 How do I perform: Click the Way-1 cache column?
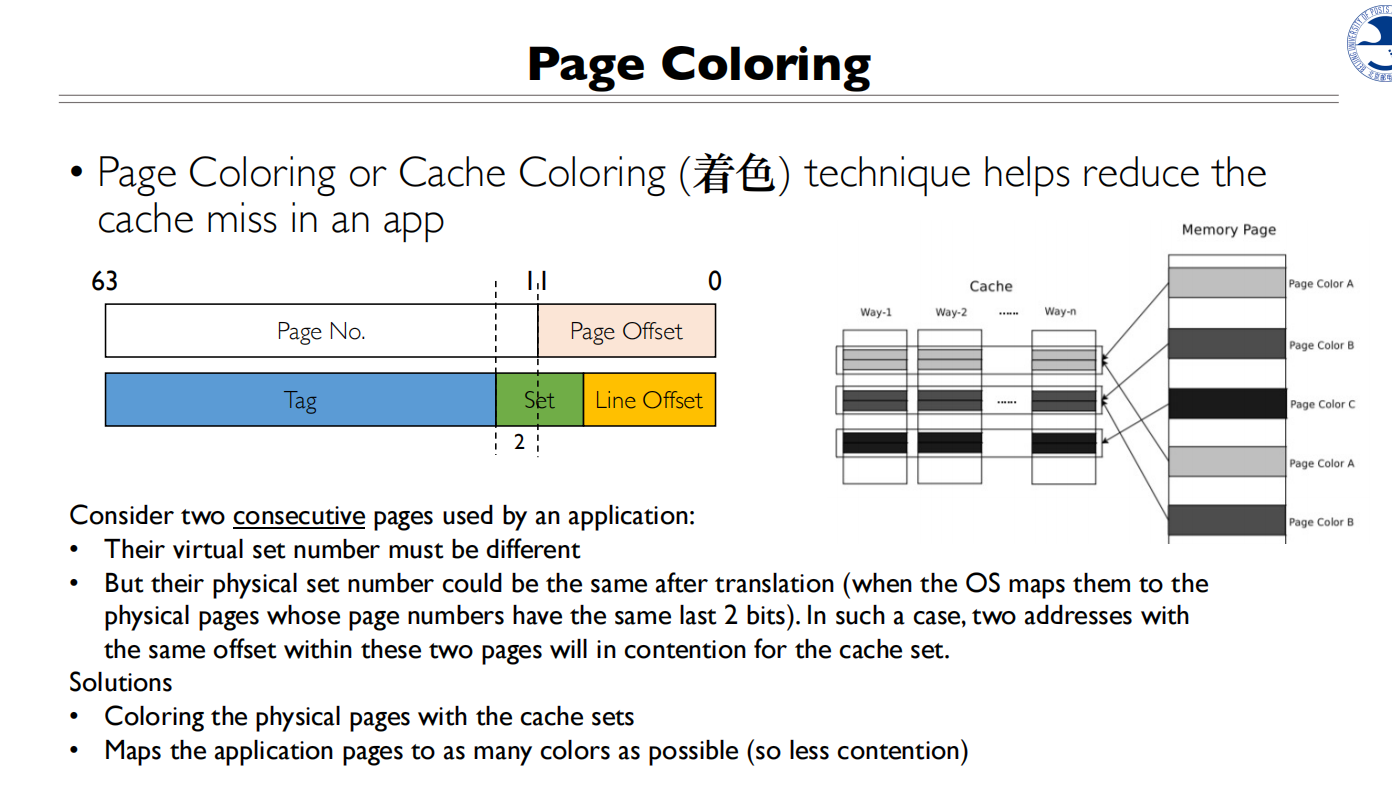(x=875, y=405)
